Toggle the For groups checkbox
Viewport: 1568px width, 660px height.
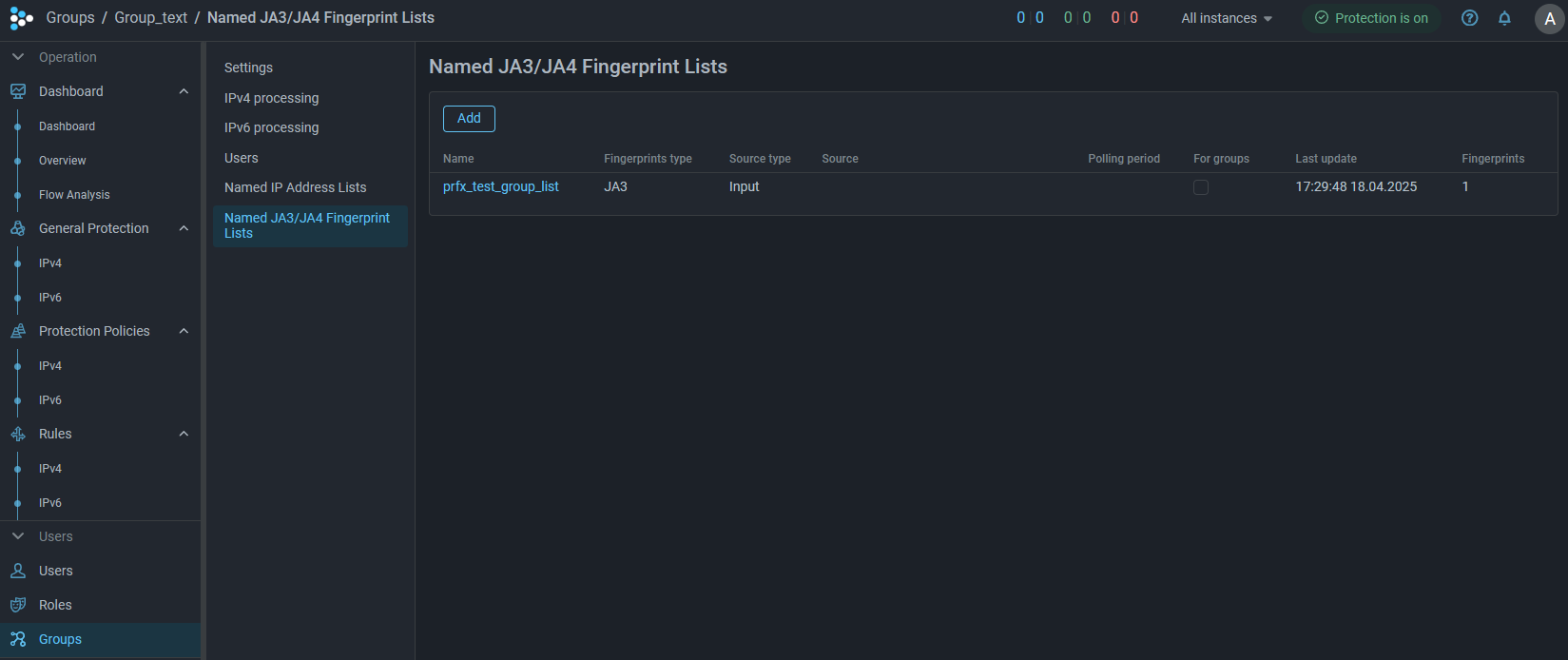pos(1201,187)
